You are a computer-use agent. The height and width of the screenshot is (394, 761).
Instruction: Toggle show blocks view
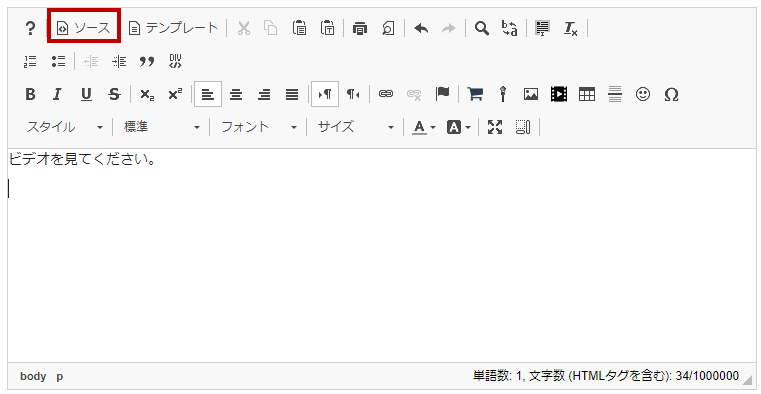pos(523,127)
